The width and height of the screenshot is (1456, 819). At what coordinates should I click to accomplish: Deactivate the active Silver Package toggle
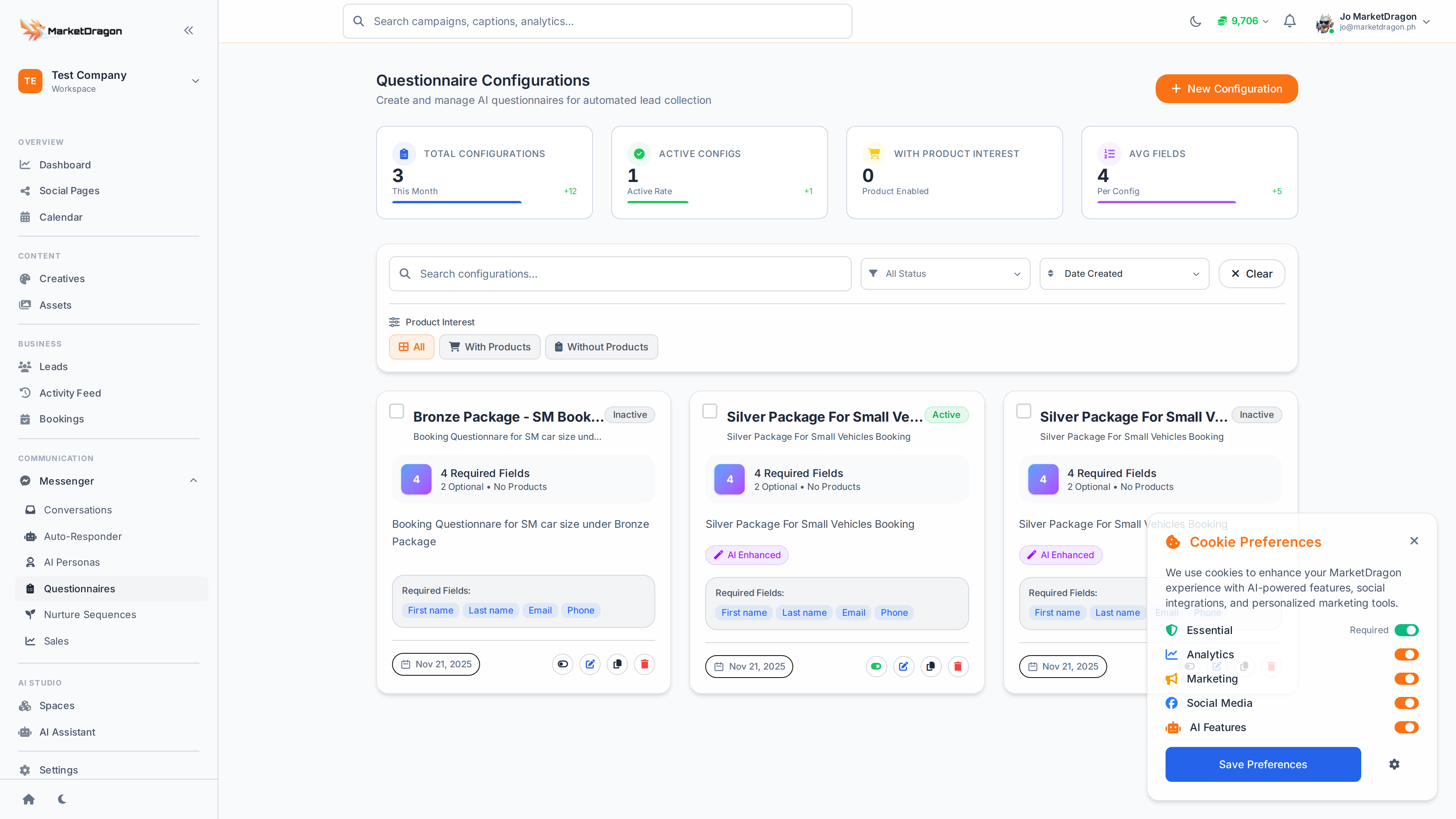876,667
